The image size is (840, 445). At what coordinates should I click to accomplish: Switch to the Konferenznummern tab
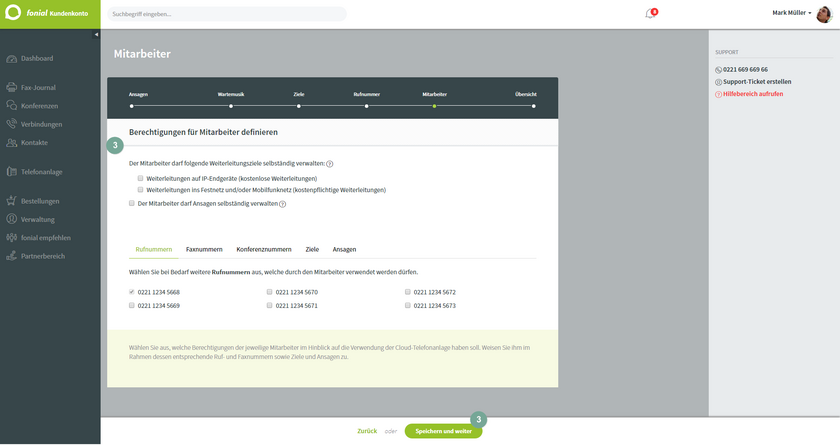pos(264,249)
